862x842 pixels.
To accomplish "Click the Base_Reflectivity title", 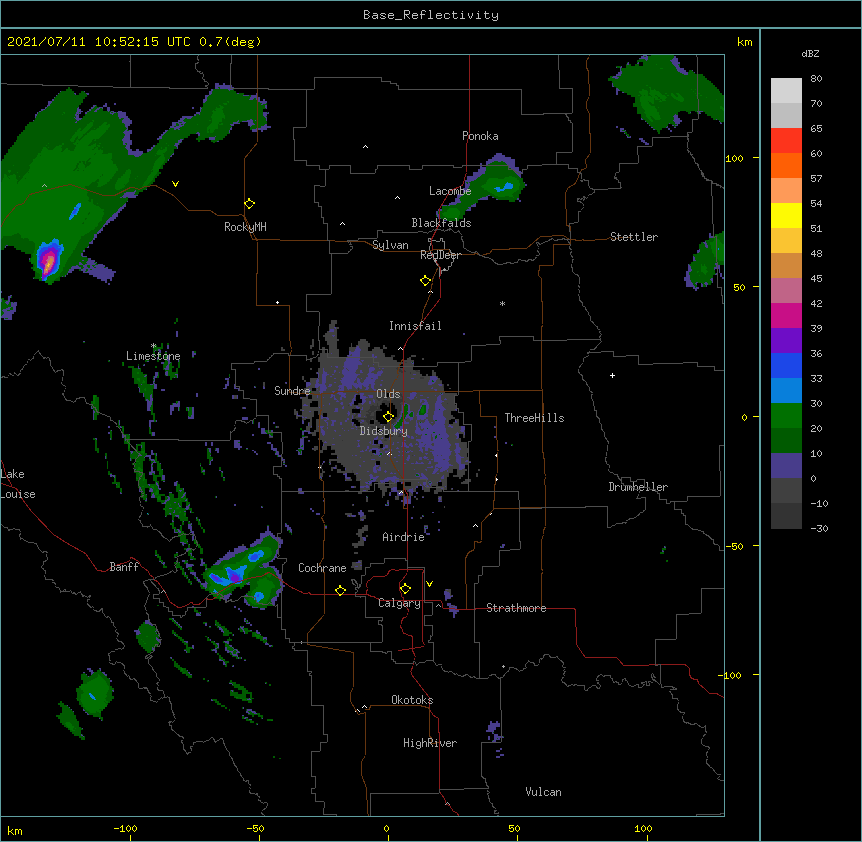I will click(431, 15).
